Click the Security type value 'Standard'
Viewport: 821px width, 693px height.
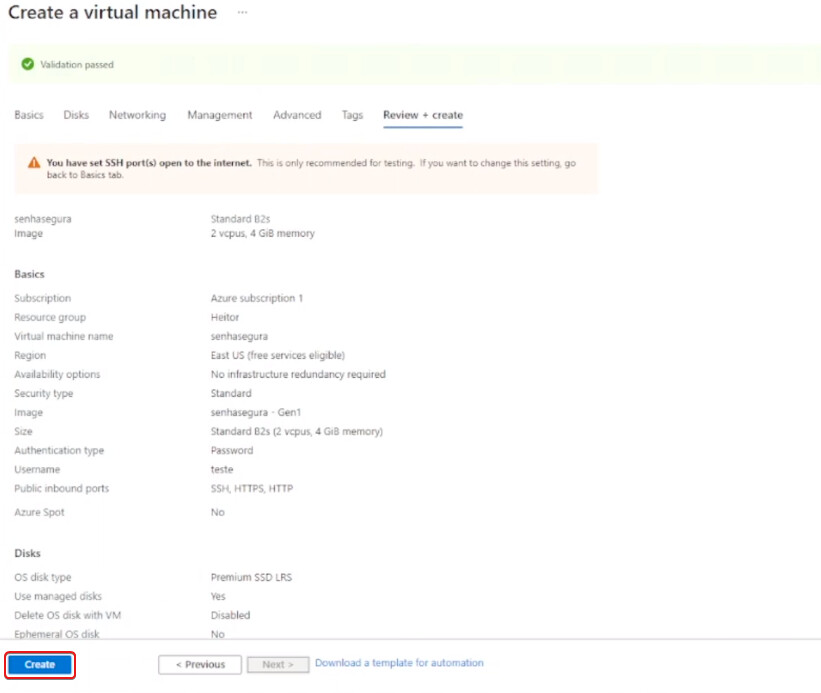coord(231,393)
